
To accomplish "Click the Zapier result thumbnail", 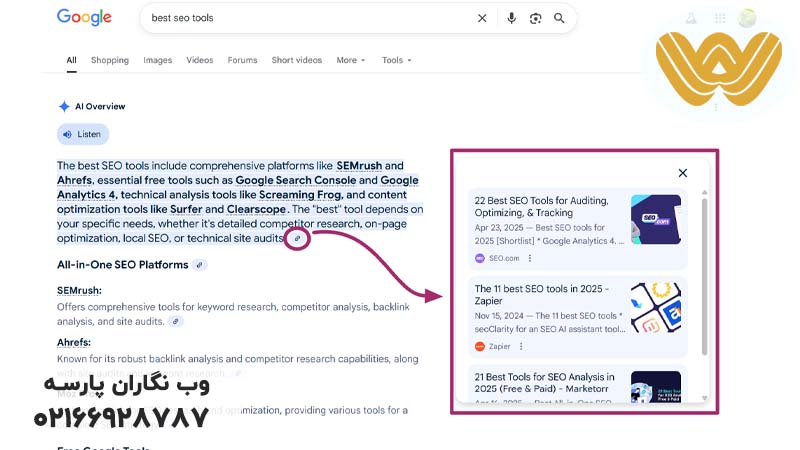I will click(x=656, y=308).
